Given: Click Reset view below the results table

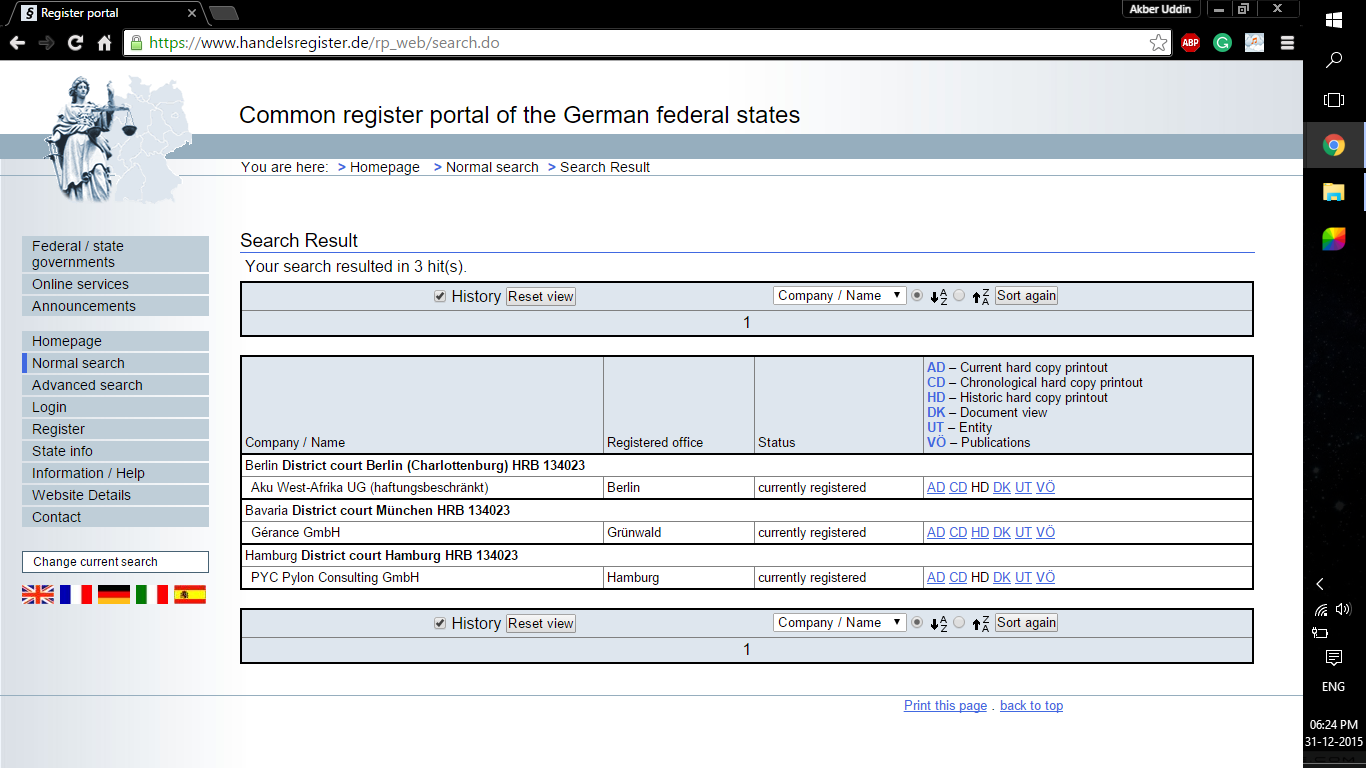Looking at the screenshot, I should click(x=541, y=624).
